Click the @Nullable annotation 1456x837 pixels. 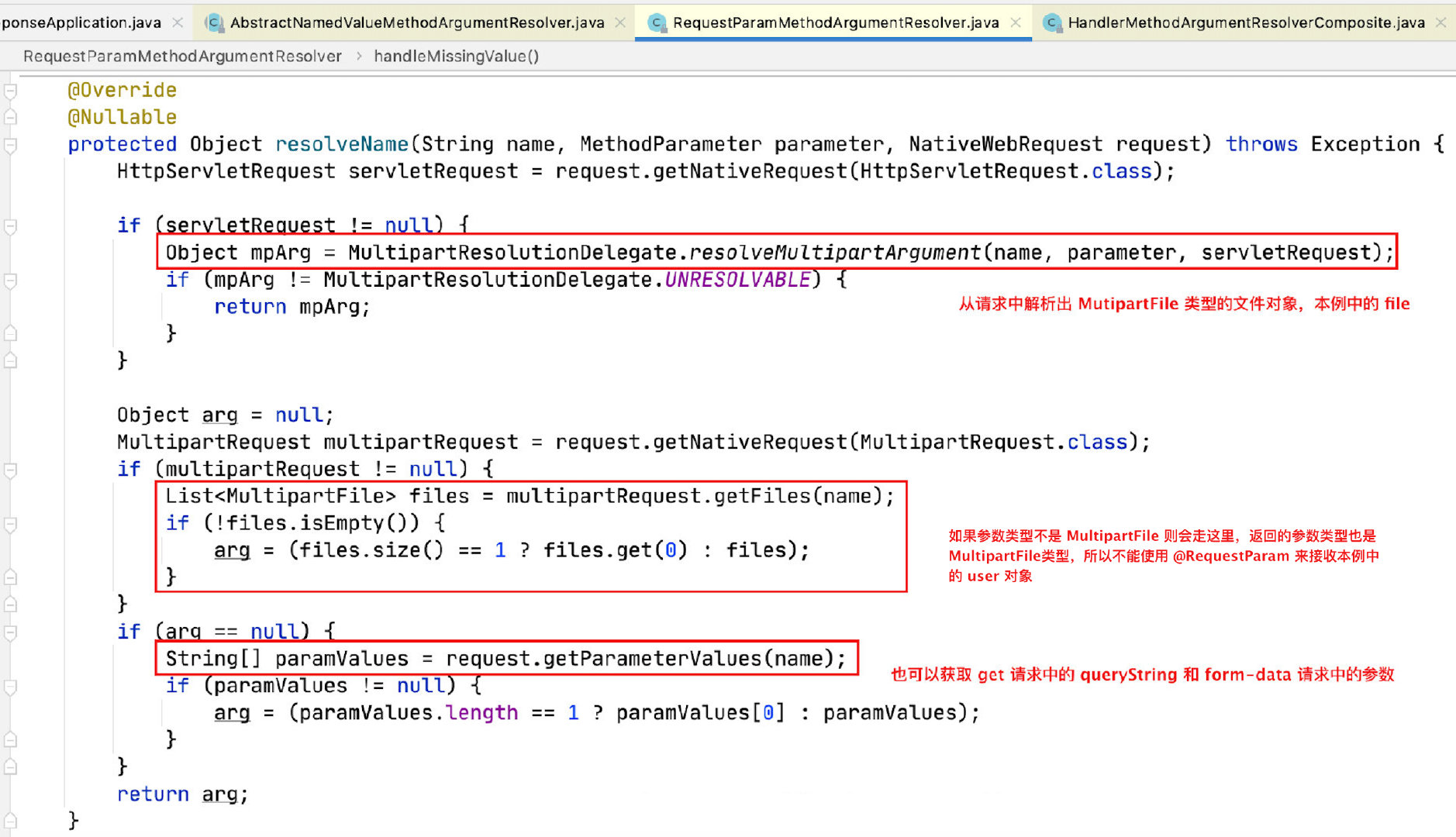click(122, 117)
